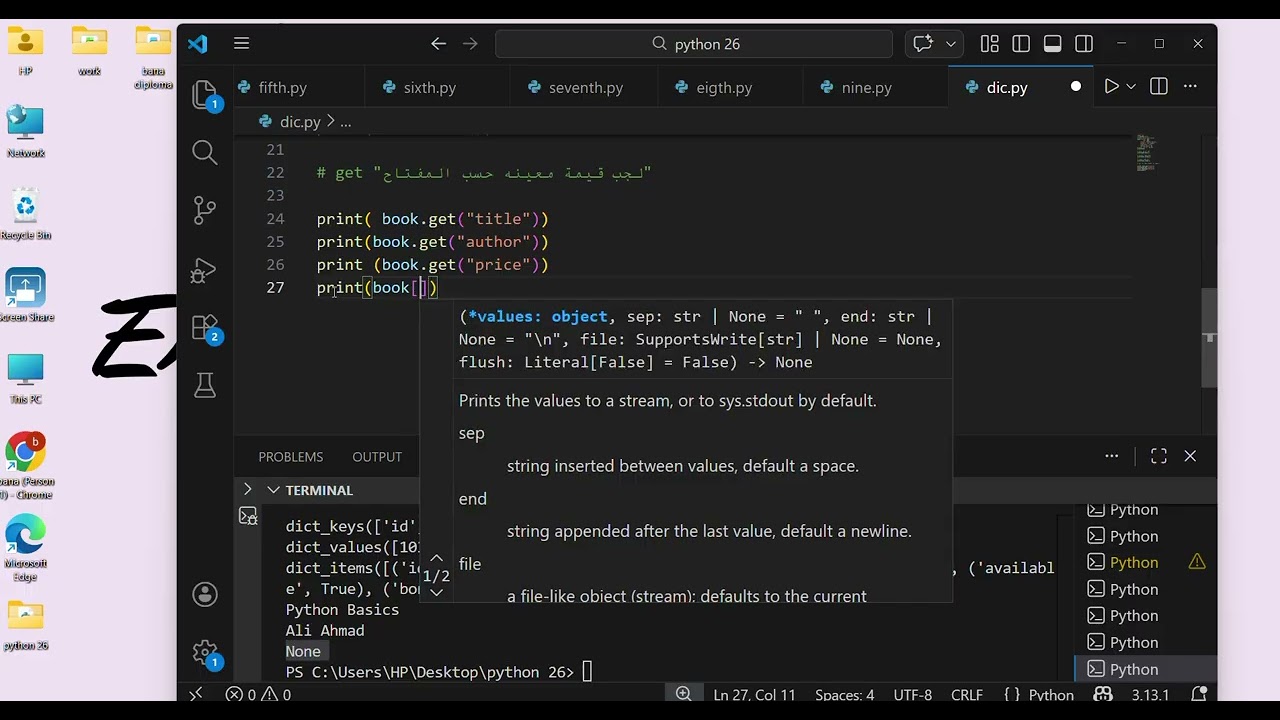
Task: Open Microsoft Edge desktop shortcut
Action: coord(25,548)
